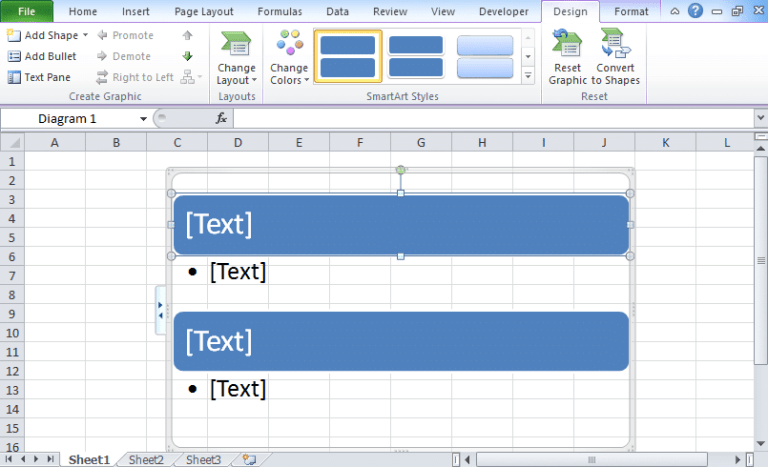Switch to Sheet2 tab
This screenshot has height=467, width=768.
(x=146, y=460)
